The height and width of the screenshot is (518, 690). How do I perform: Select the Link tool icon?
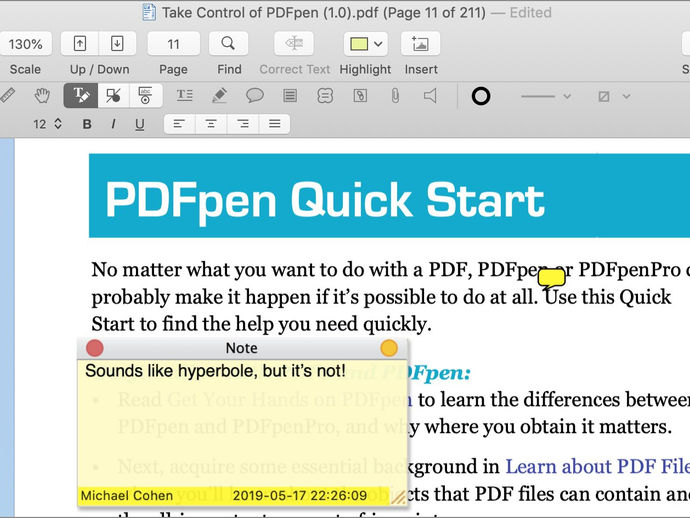coord(360,96)
